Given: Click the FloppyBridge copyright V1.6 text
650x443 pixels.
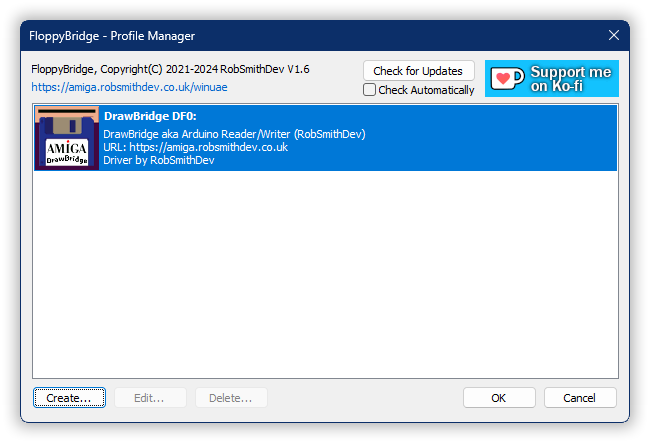Looking at the screenshot, I should click(x=170, y=69).
